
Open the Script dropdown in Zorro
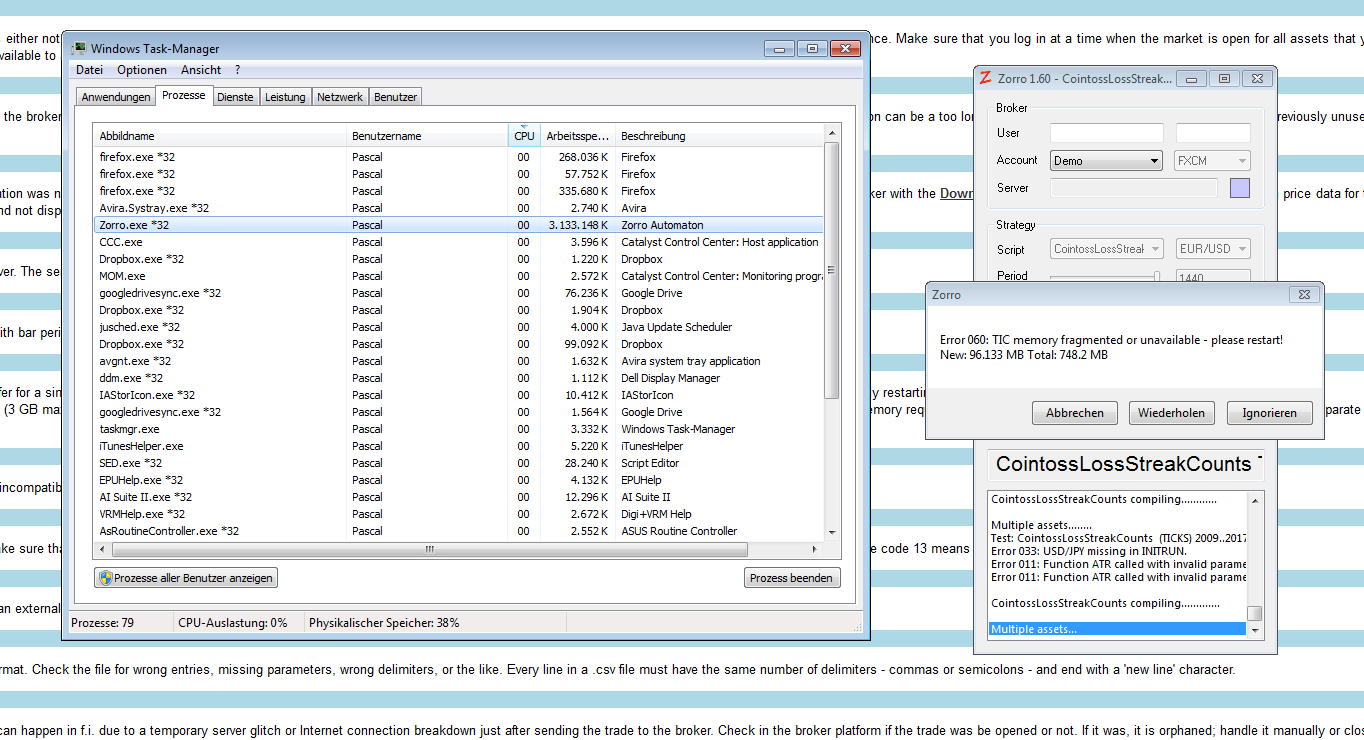(x=1107, y=249)
